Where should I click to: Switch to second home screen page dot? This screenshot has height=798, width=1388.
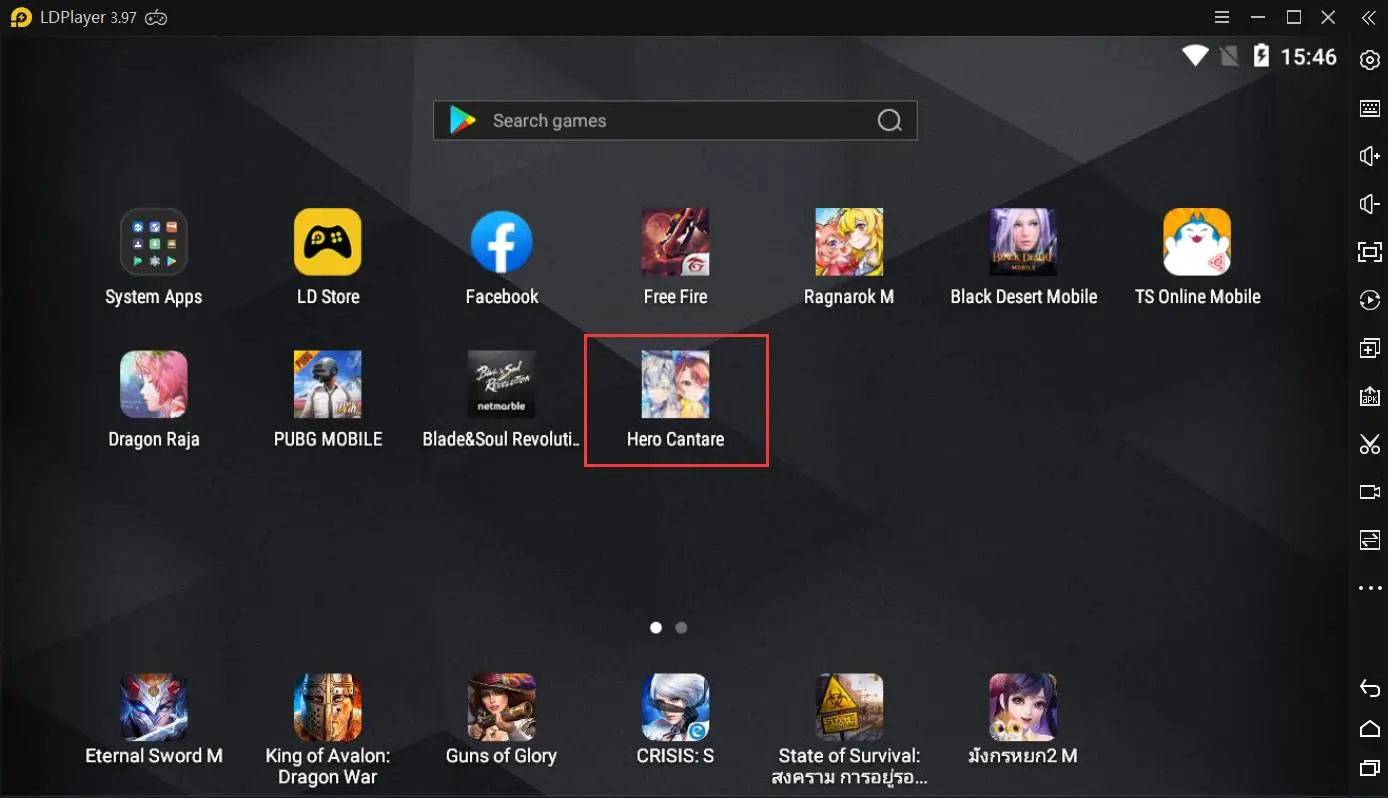point(681,628)
